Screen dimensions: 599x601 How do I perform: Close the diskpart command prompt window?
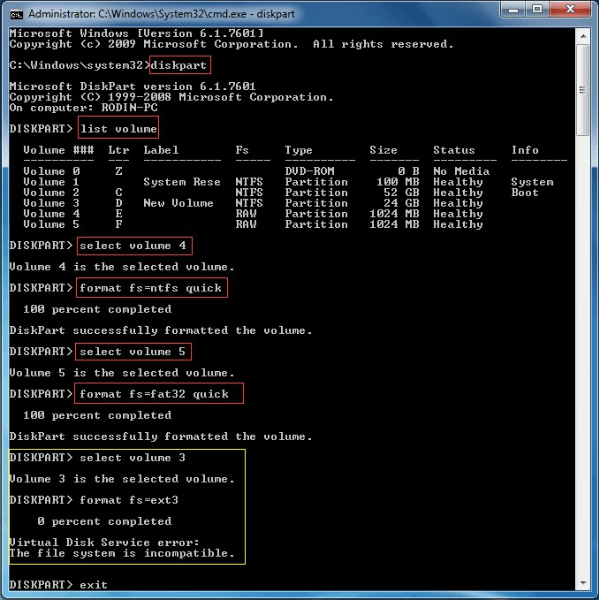(570, 9)
